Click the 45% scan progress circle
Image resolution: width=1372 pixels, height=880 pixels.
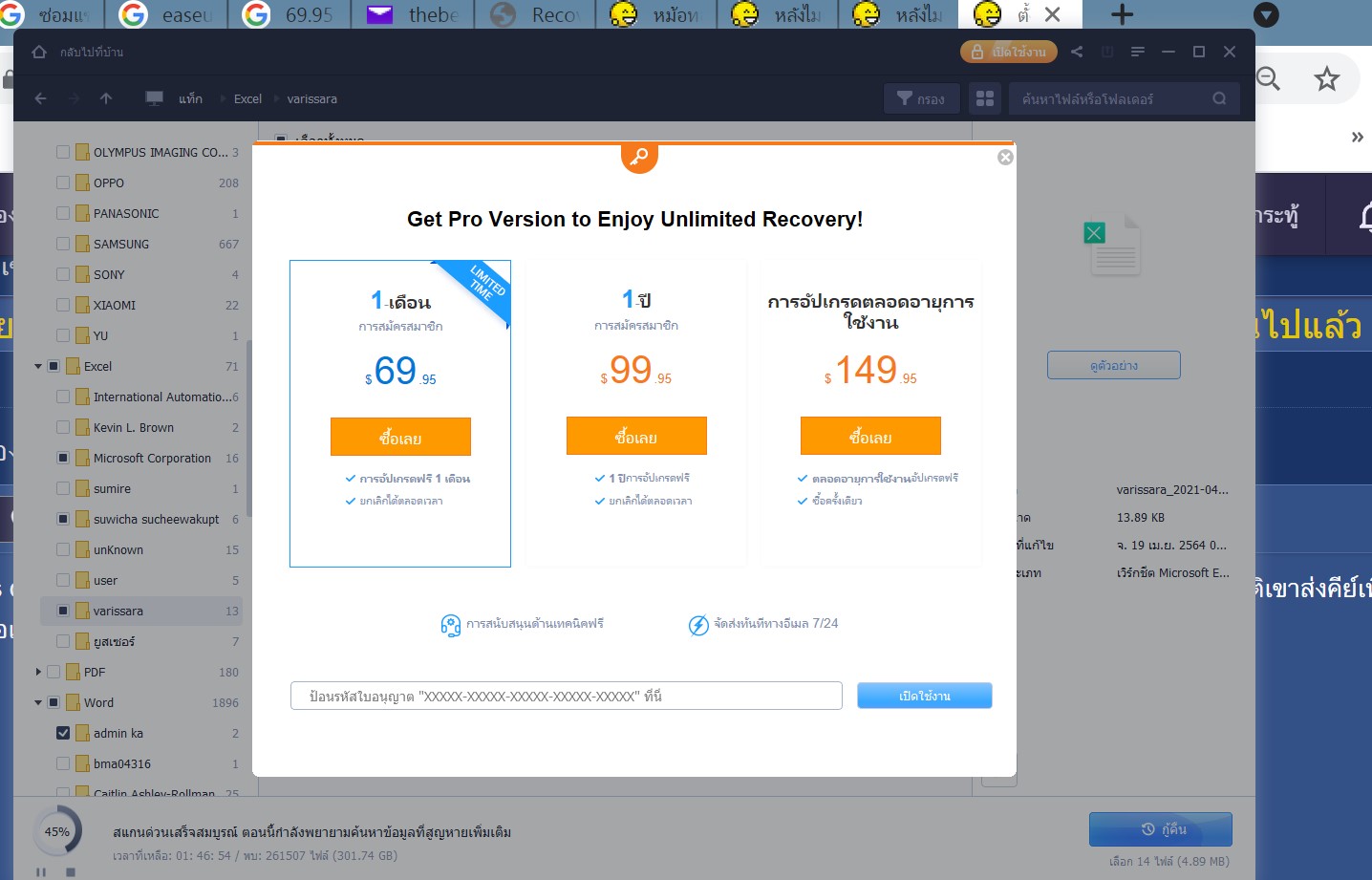(57, 831)
